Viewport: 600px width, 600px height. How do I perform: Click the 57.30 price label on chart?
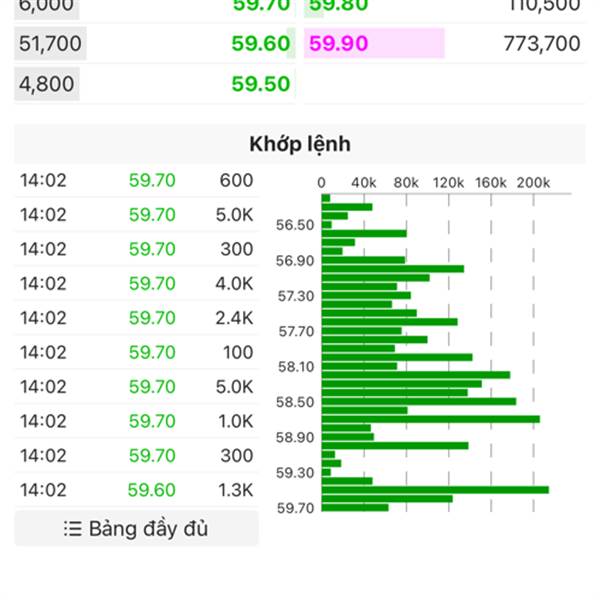point(295,296)
